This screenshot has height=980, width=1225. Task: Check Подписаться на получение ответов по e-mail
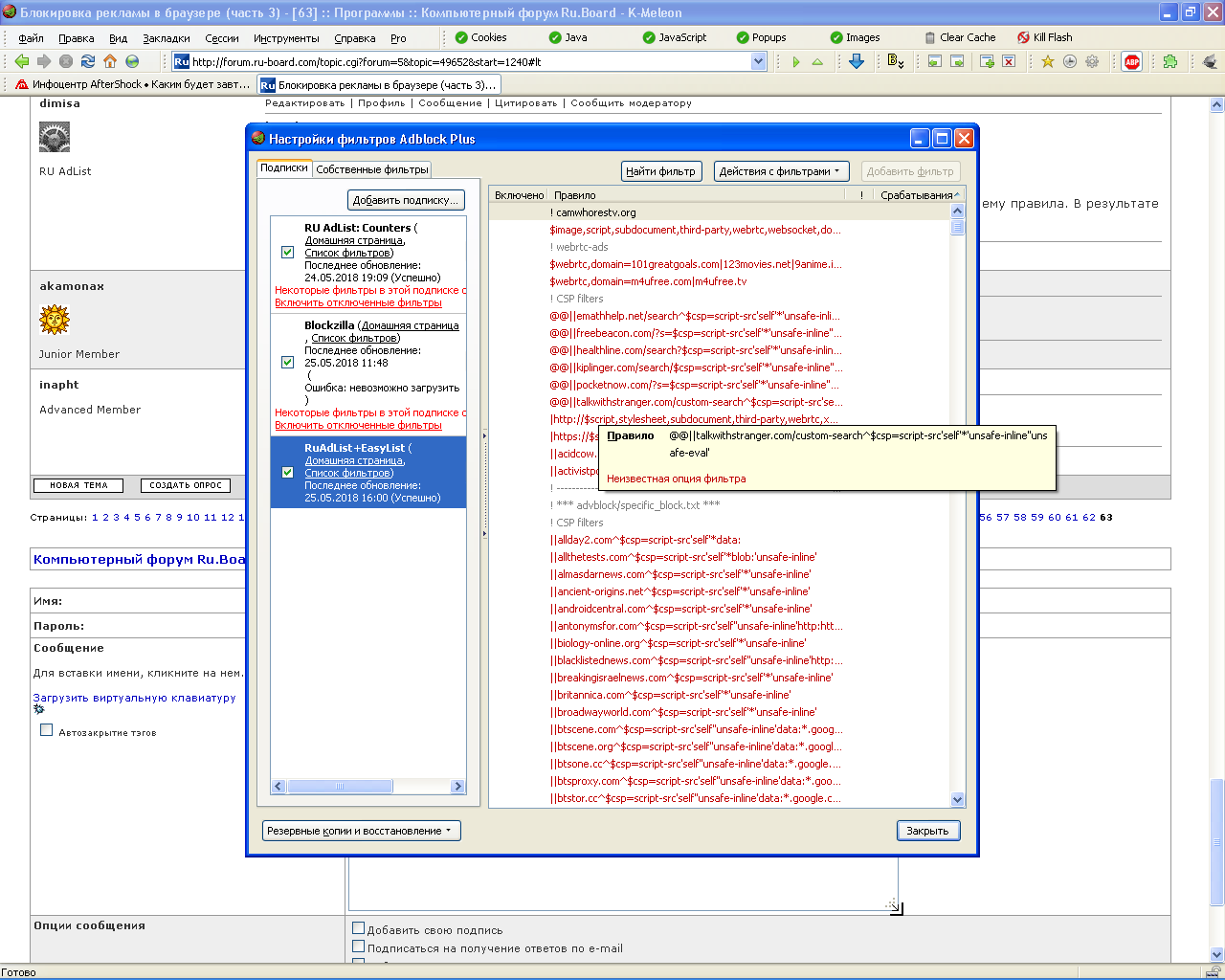pyautogui.click(x=358, y=947)
